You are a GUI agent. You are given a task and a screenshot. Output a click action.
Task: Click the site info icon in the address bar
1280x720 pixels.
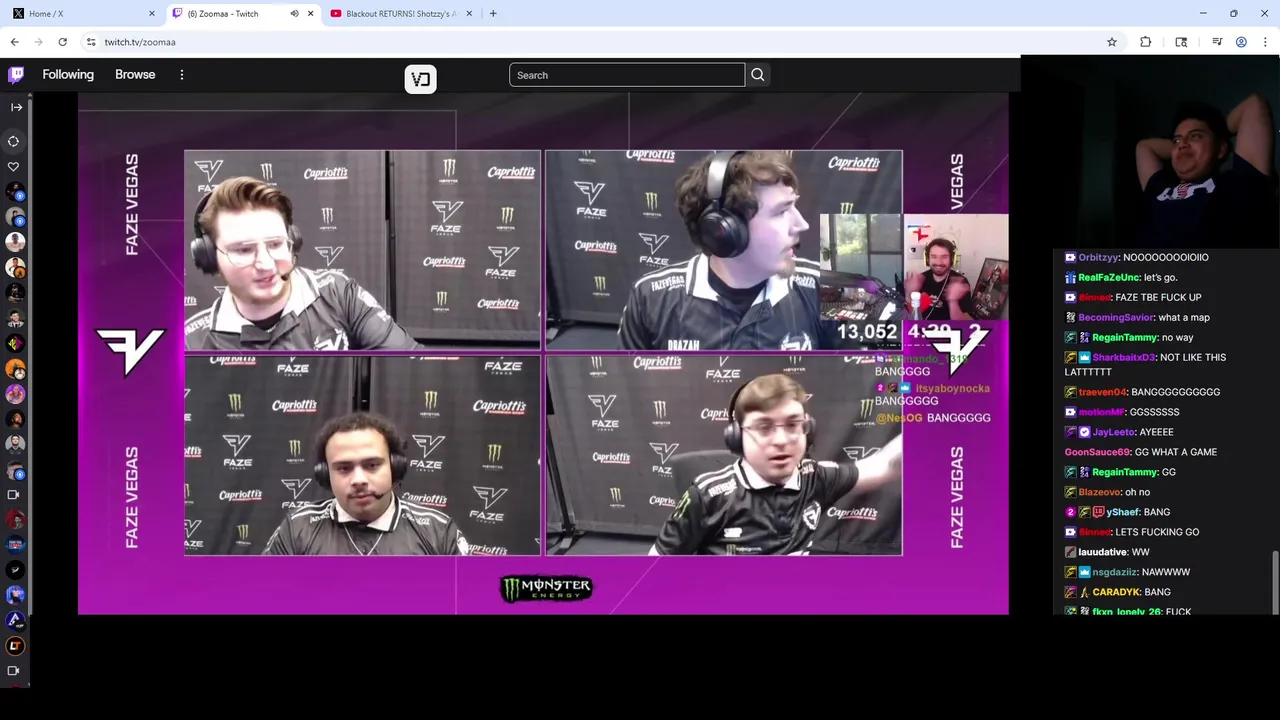pyautogui.click(x=91, y=42)
